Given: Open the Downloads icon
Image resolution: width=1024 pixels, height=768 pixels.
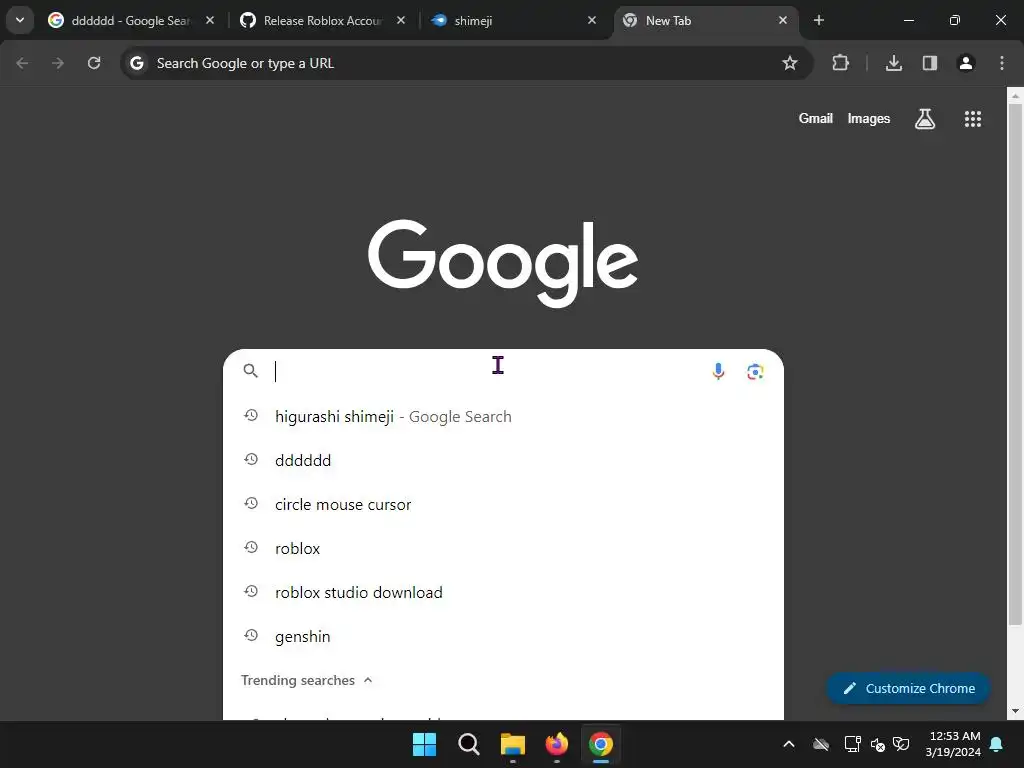Looking at the screenshot, I should [893, 63].
